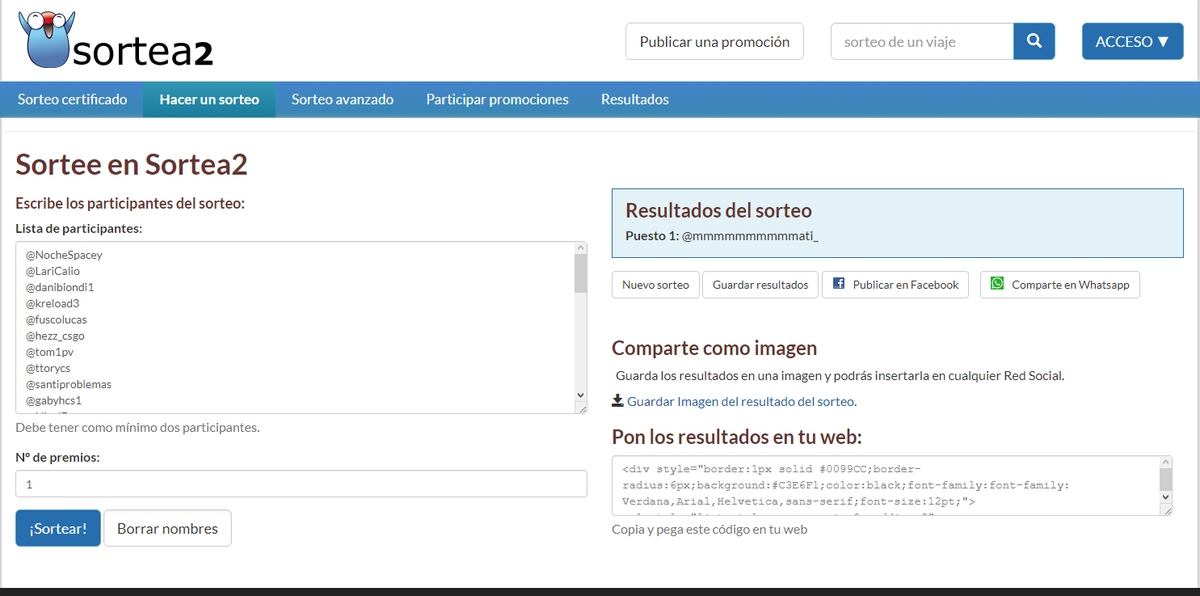This screenshot has width=1200, height=596.
Task: Select the Hacer un sorteo tab
Action: pyautogui.click(x=209, y=99)
